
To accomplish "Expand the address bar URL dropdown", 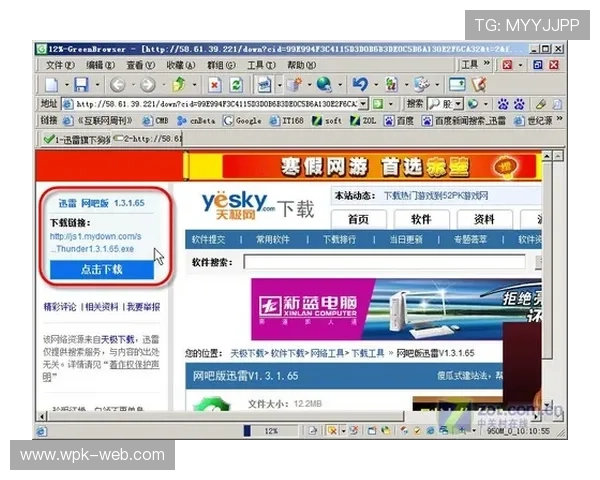I will pyautogui.click(x=364, y=104).
